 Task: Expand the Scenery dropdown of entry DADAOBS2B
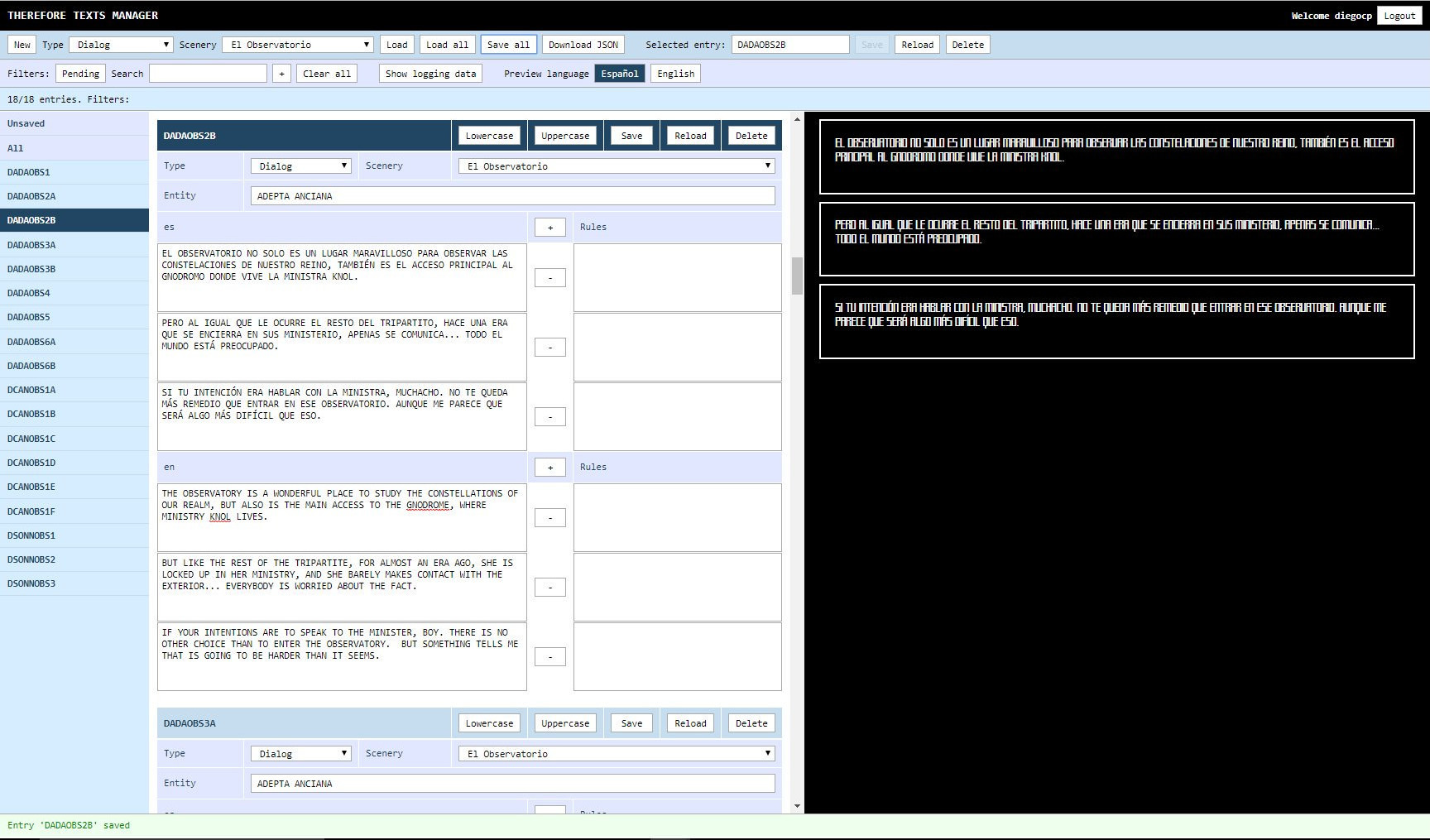(617, 166)
